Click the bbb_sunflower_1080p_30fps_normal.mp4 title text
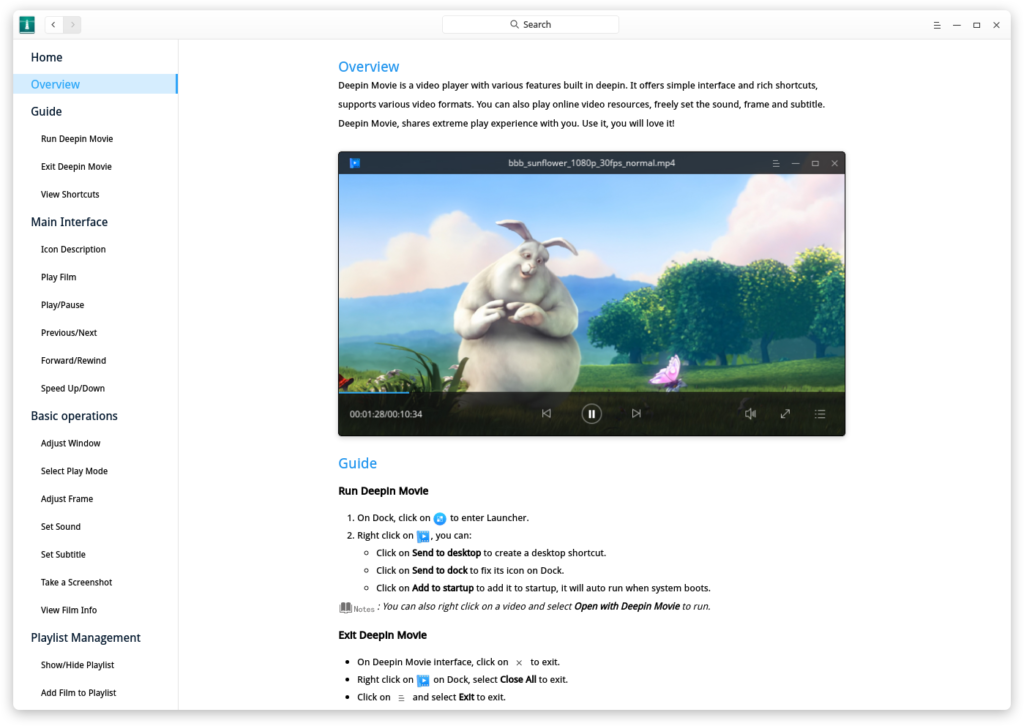Viewport: 1024px width, 726px height. point(592,163)
